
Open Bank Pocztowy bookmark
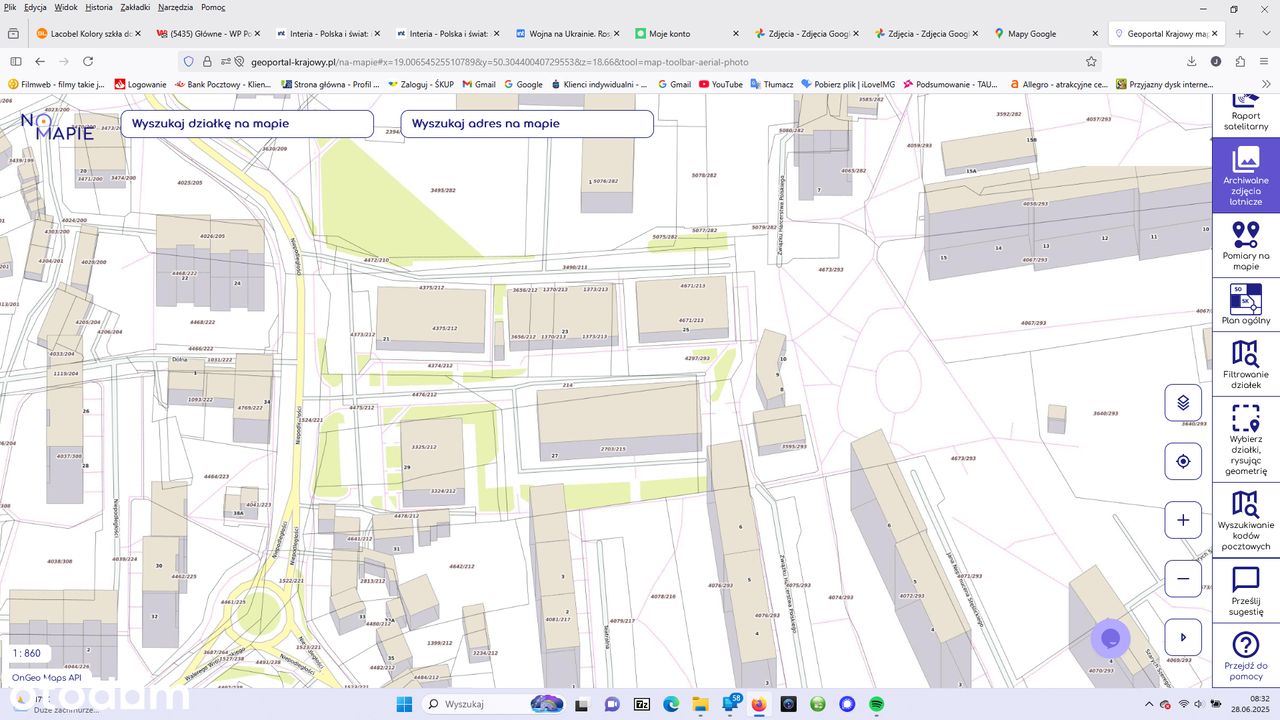coord(222,85)
